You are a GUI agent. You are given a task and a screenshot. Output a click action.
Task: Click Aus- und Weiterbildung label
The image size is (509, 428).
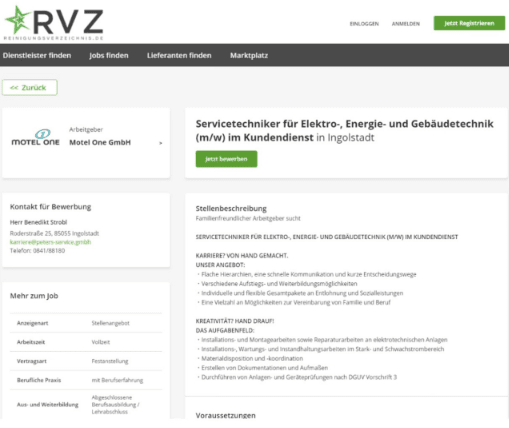pyautogui.click(x=47, y=405)
